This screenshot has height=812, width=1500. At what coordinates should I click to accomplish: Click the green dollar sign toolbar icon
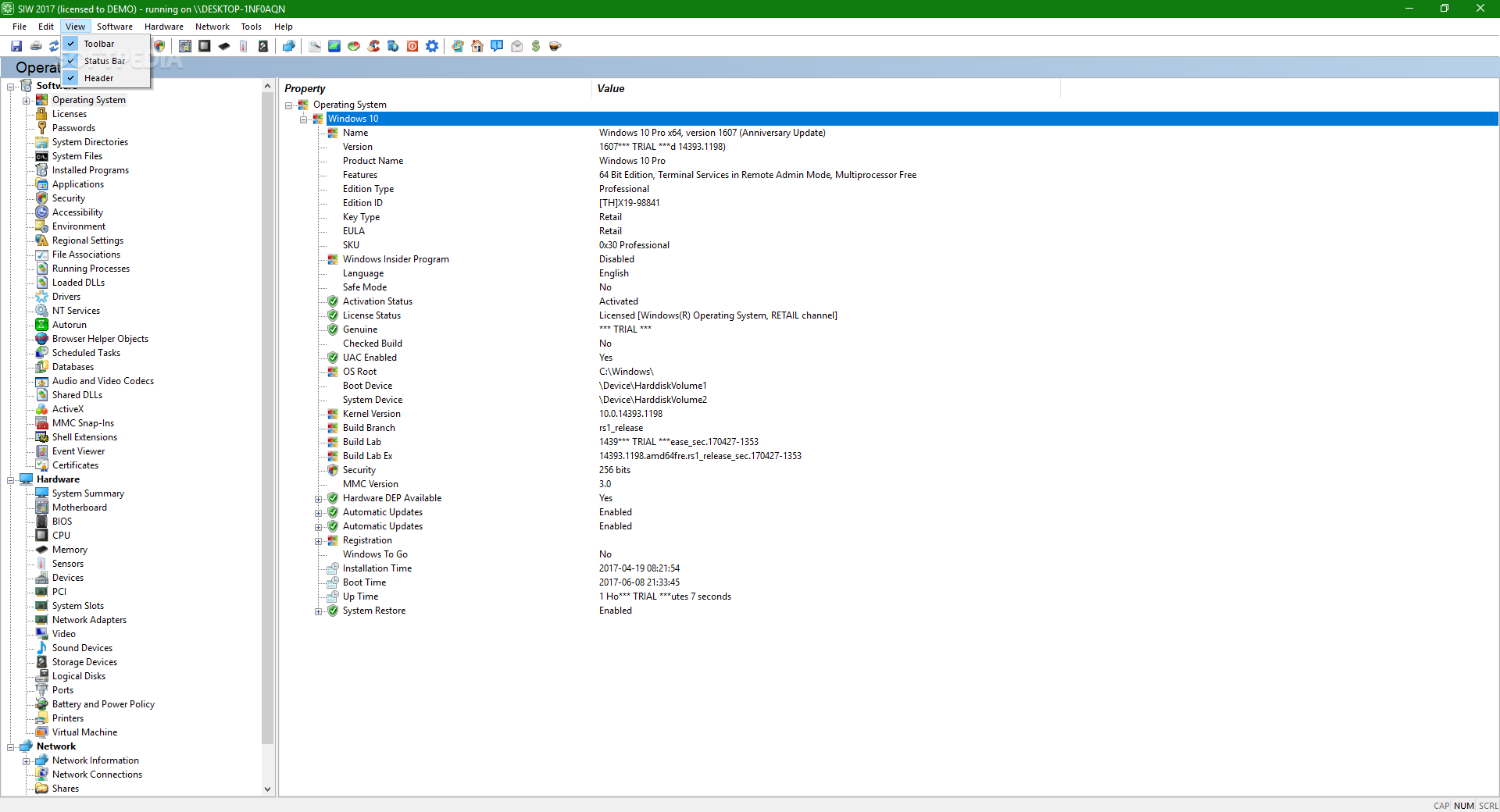click(536, 46)
